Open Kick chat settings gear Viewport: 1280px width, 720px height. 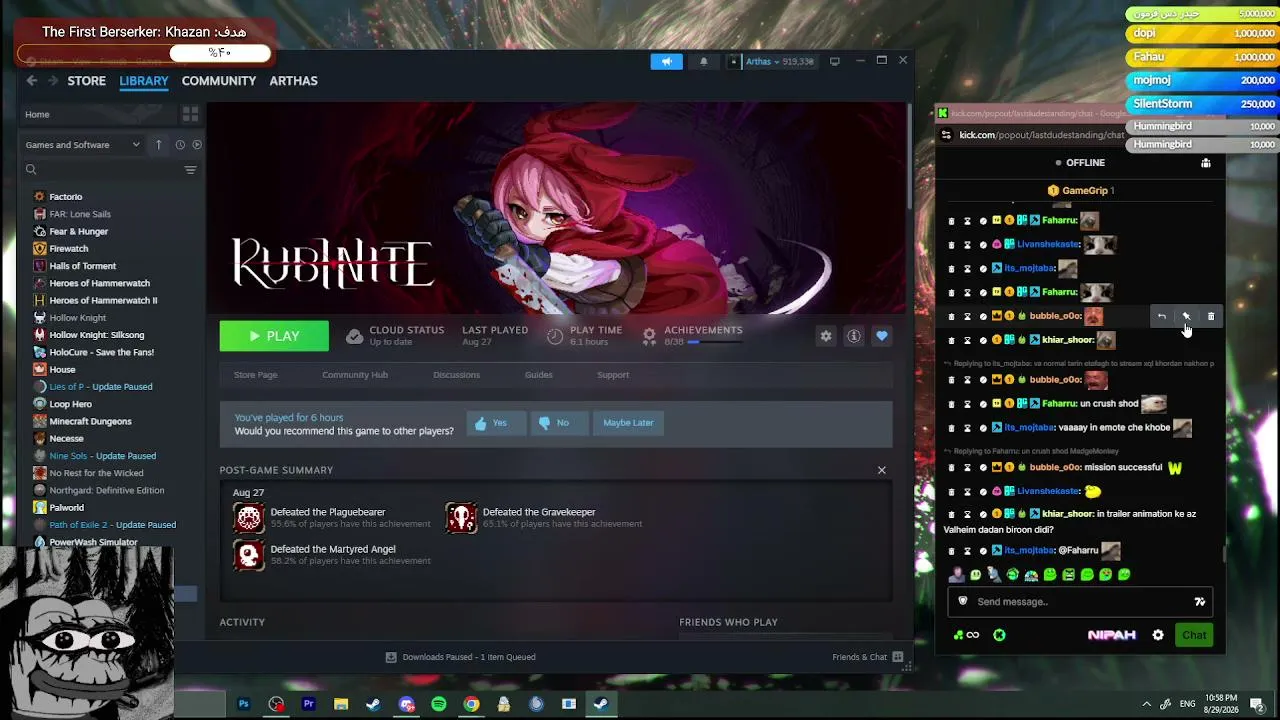[1158, 635]
